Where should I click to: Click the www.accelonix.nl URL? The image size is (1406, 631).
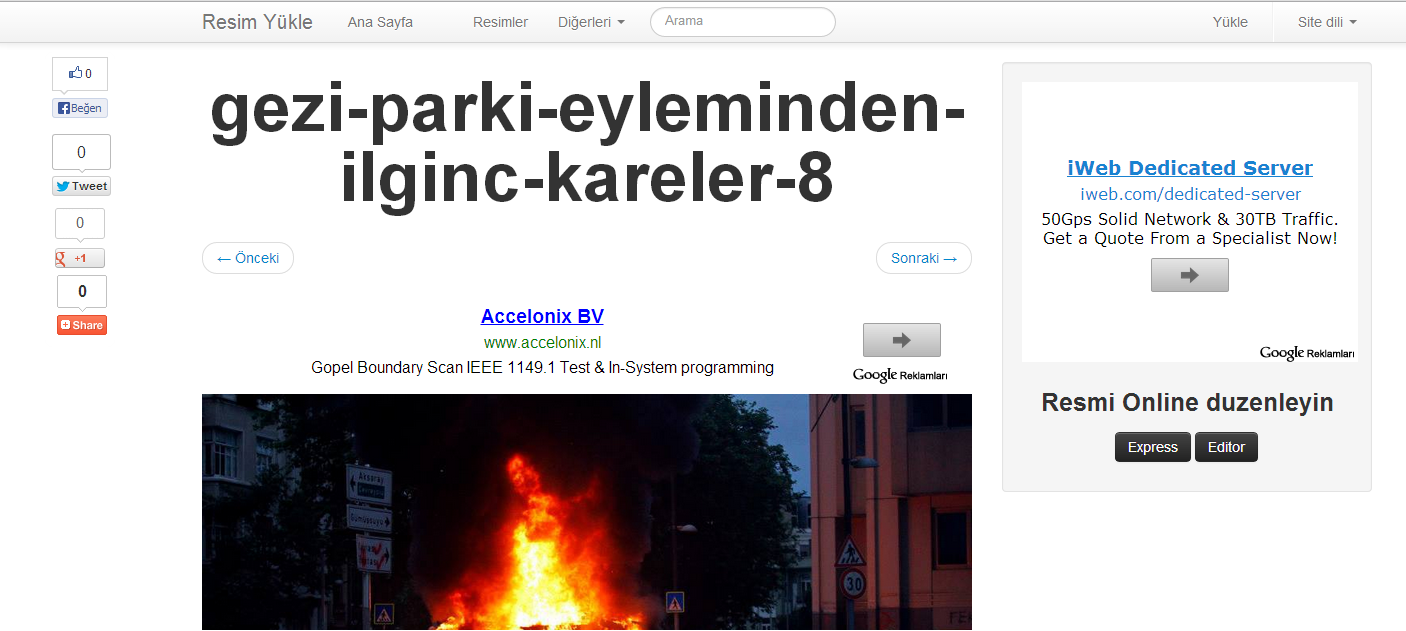(542, 342)
